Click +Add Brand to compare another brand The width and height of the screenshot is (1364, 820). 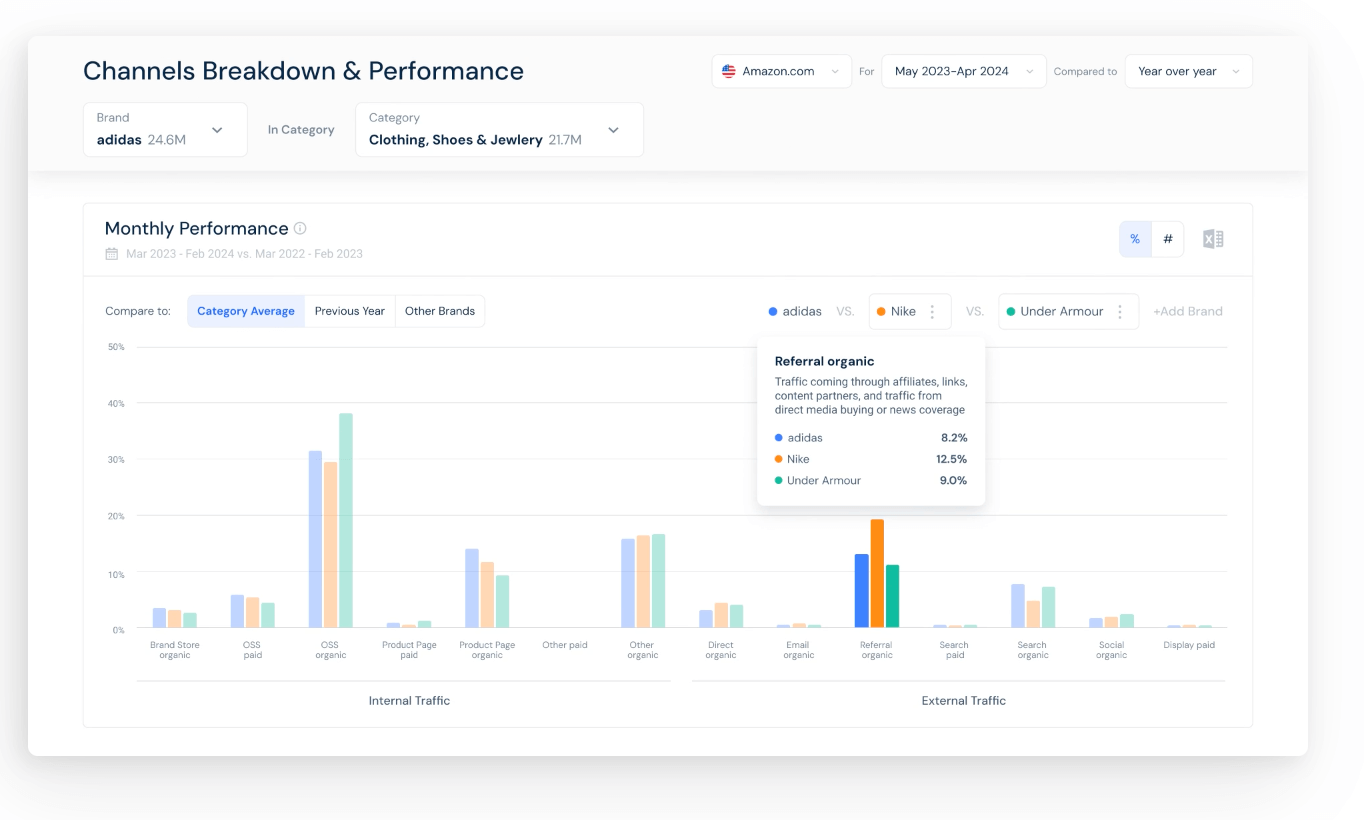pyautogui.click(x=1188, y=311)
